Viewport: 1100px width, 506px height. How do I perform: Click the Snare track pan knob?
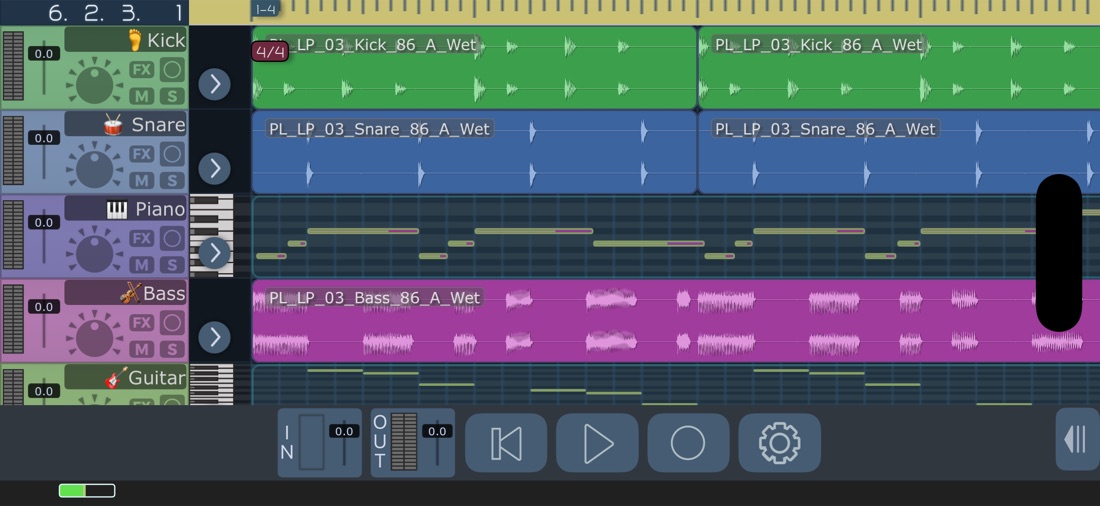coord(95,168)
